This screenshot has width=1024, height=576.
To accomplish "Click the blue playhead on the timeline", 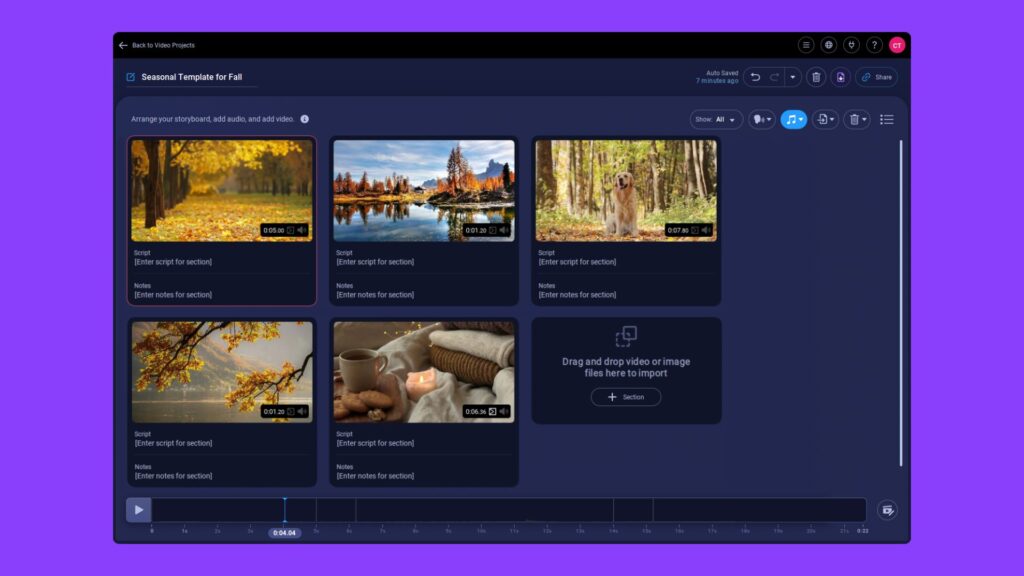I will pos(285,510).
